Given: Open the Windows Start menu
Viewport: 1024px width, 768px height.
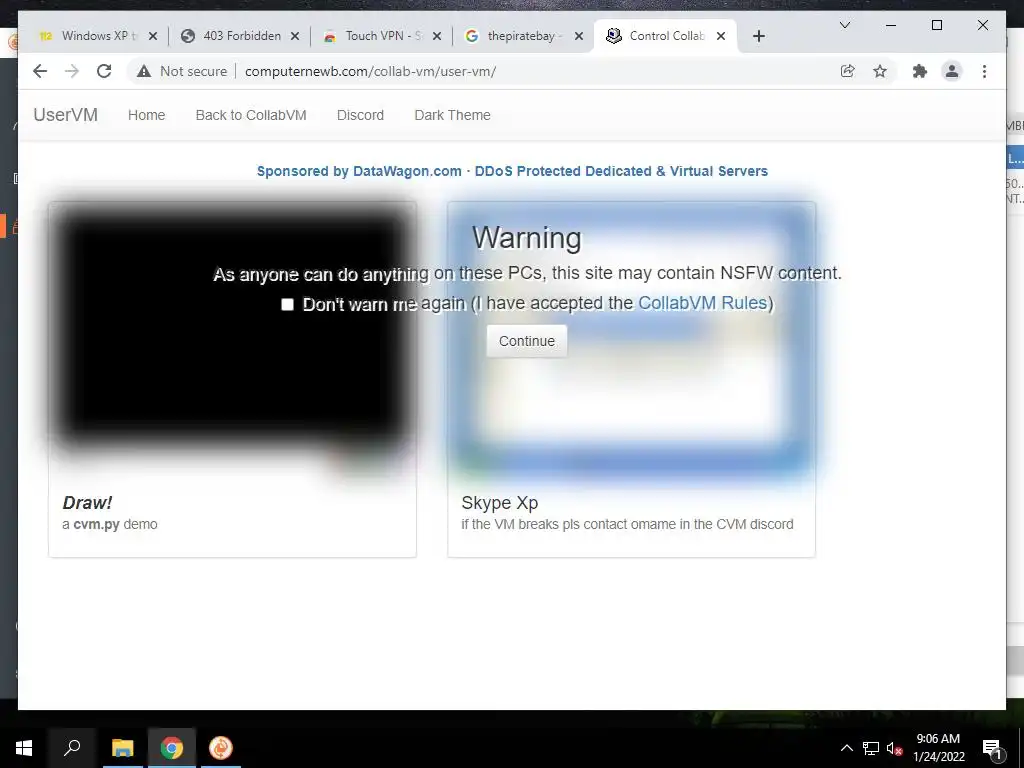Looking at the screenshot, I should pos(24,748).
